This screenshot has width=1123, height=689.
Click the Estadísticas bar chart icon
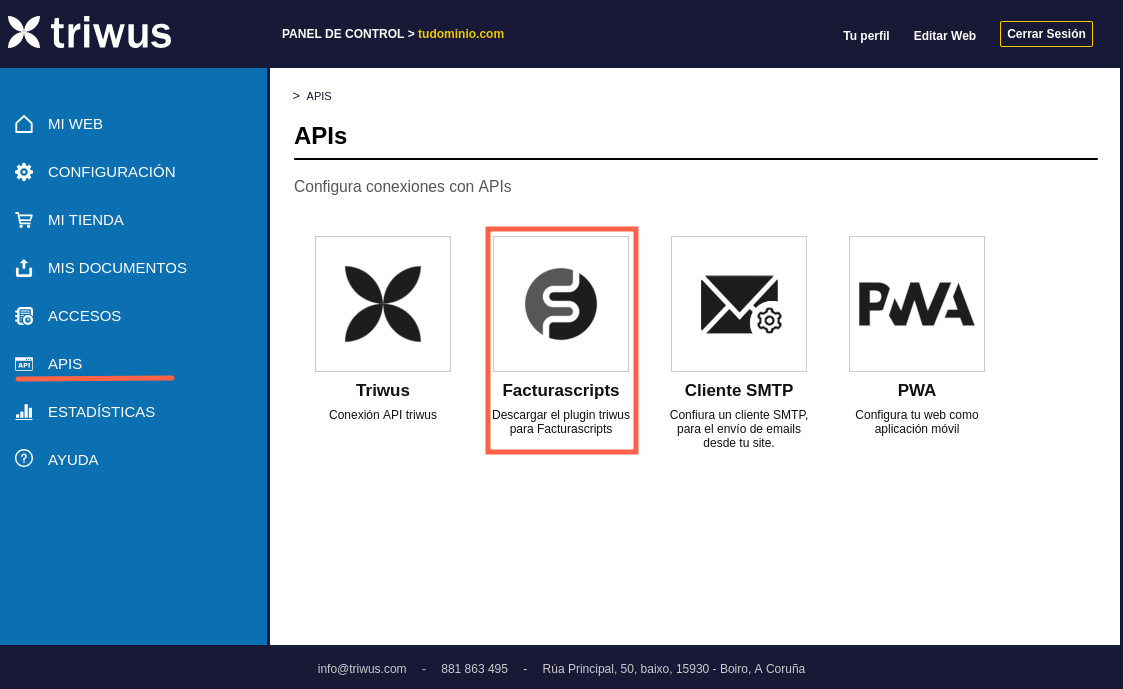pyautogui.click(x=24, y=412)
